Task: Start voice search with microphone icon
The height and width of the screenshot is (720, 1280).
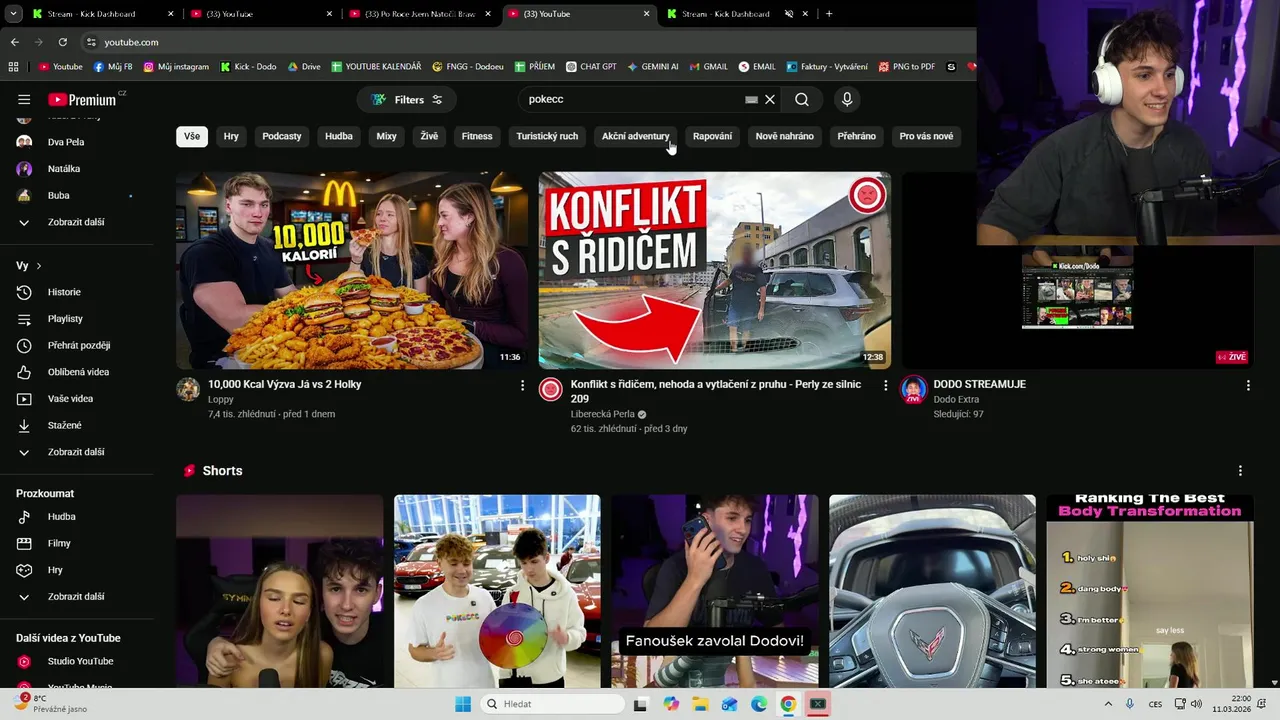Action: (847, 99)
